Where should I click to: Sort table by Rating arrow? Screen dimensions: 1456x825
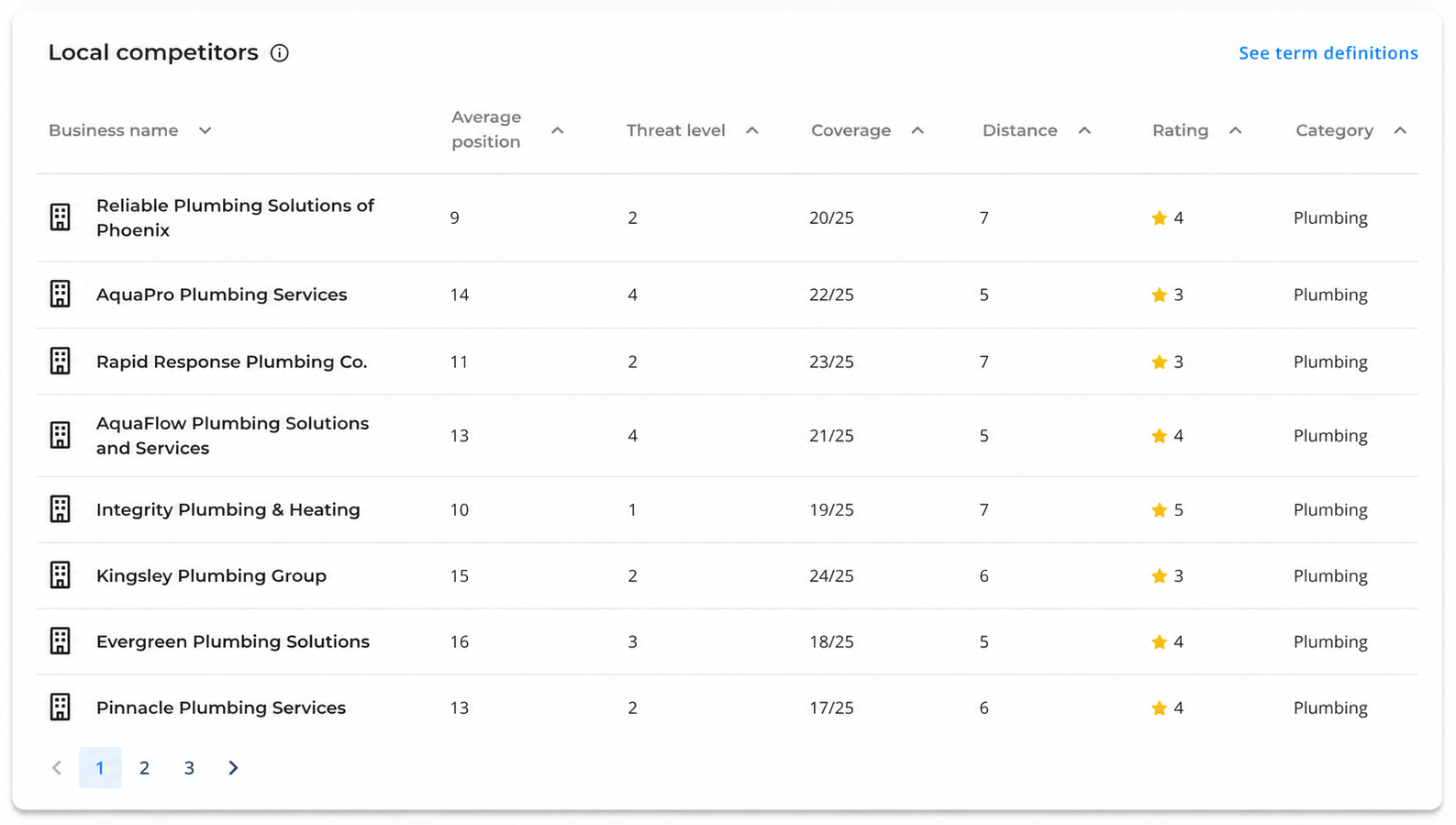coord(1236,130)
